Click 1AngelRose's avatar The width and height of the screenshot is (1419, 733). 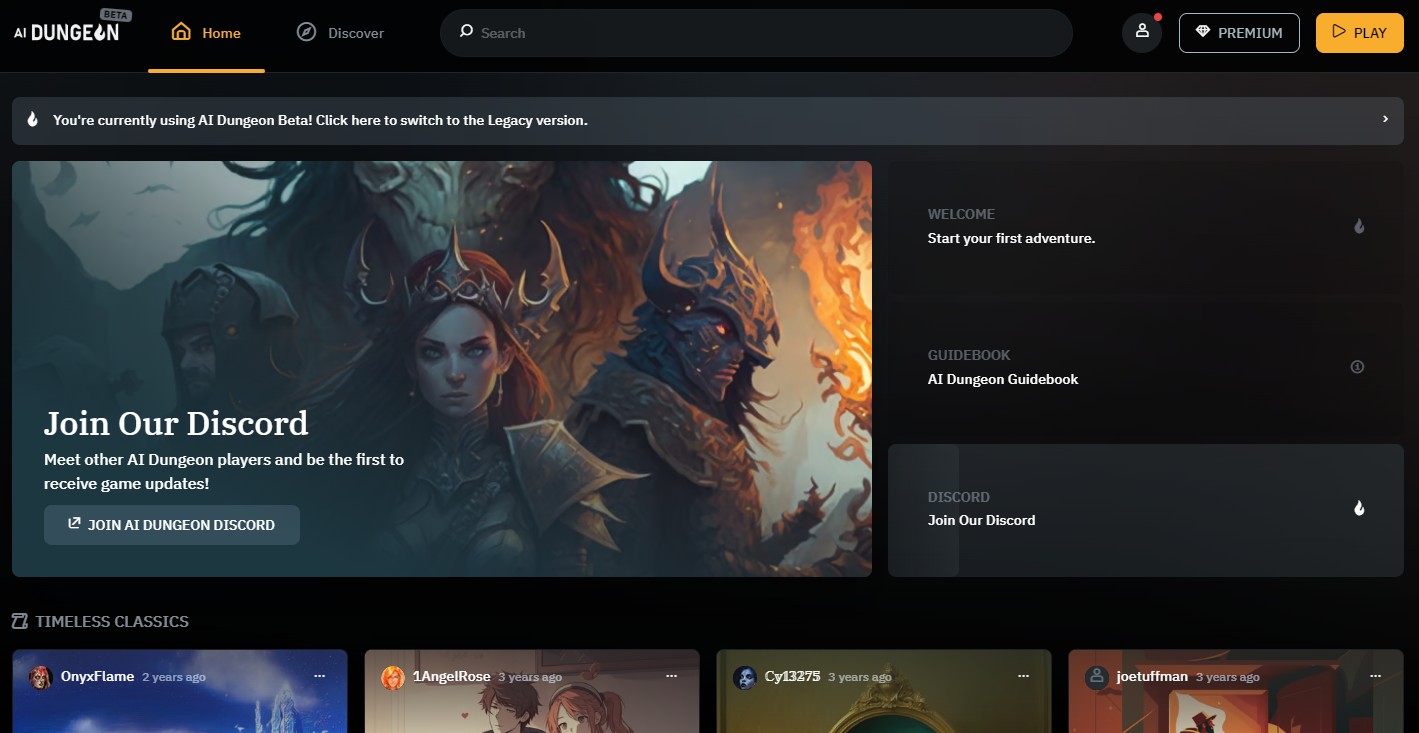coord(393,677)
